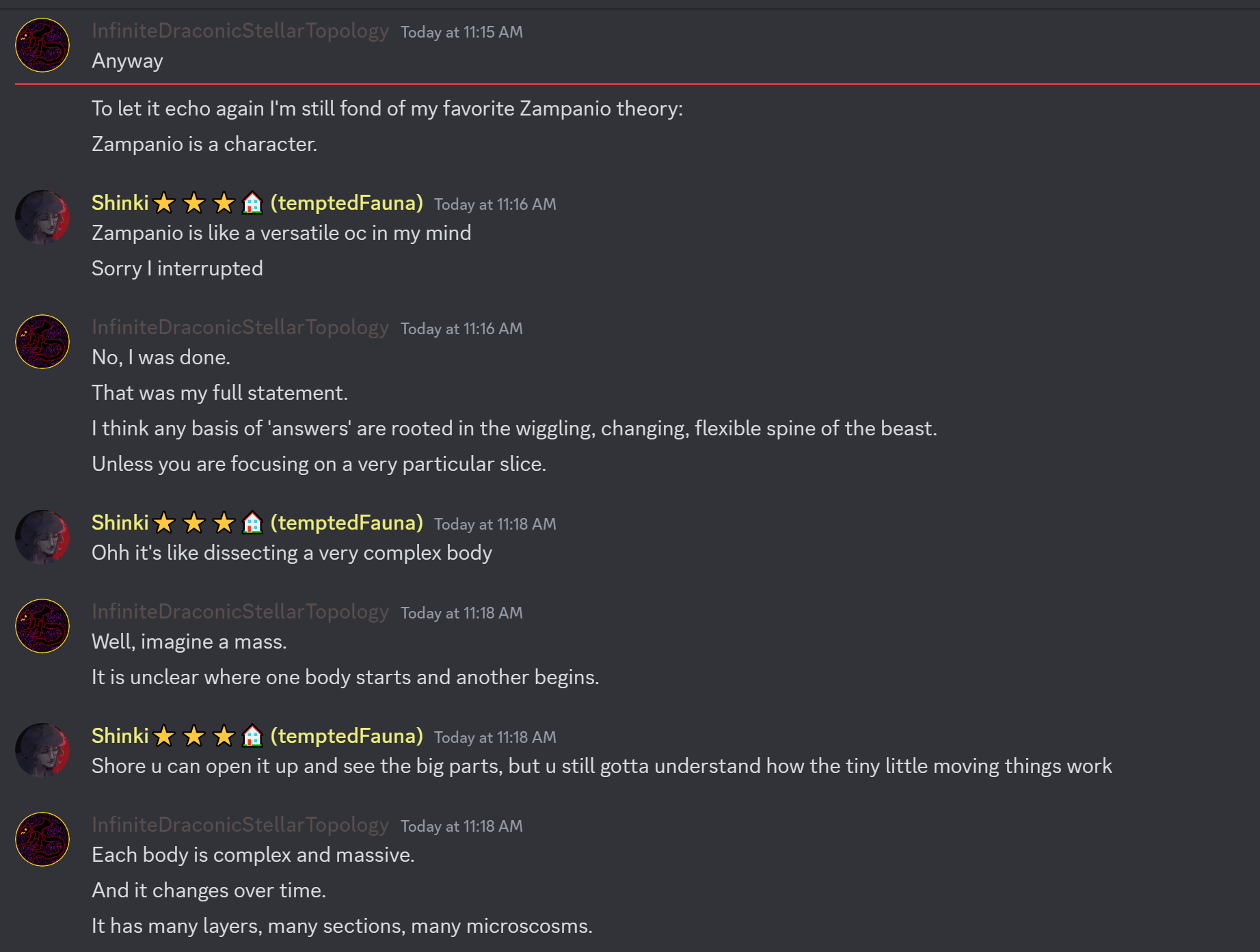Click Shinki's avatar beside "Ohh it's like dissecting"

pyautogui.click(x=42, y=537)
